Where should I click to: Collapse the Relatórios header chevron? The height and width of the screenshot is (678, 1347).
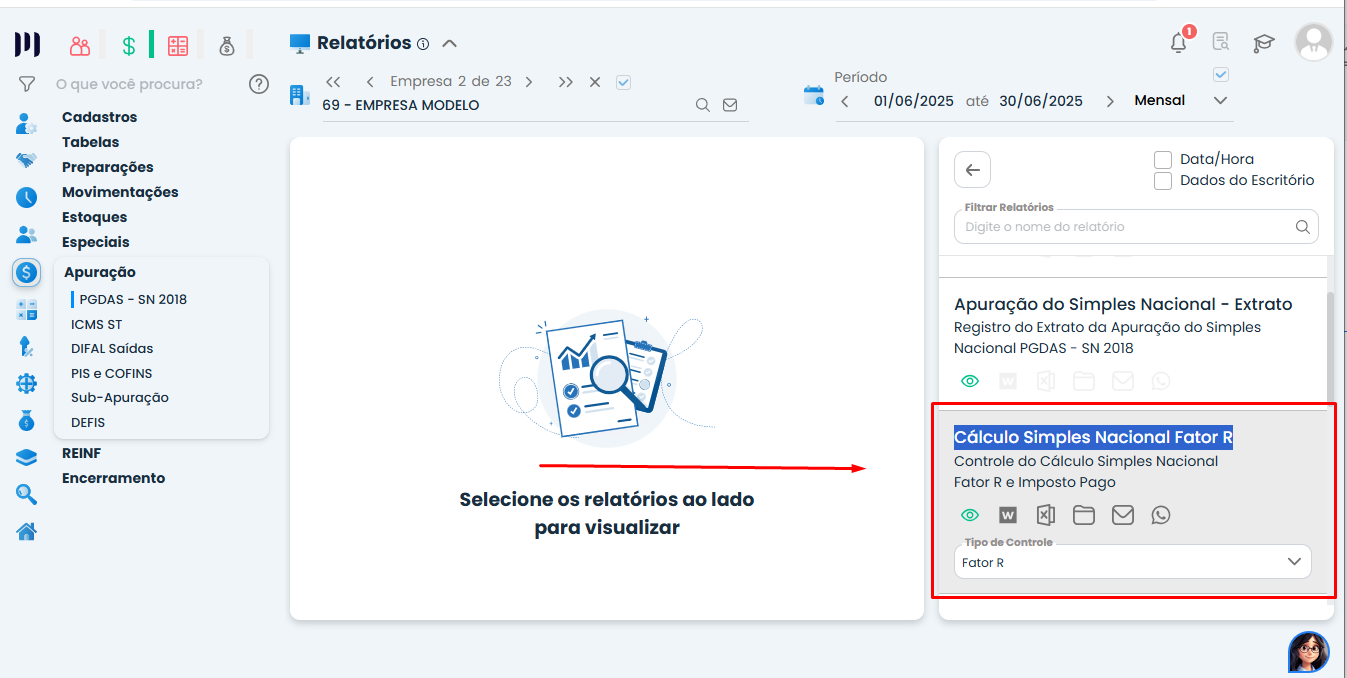click(450, 43)
